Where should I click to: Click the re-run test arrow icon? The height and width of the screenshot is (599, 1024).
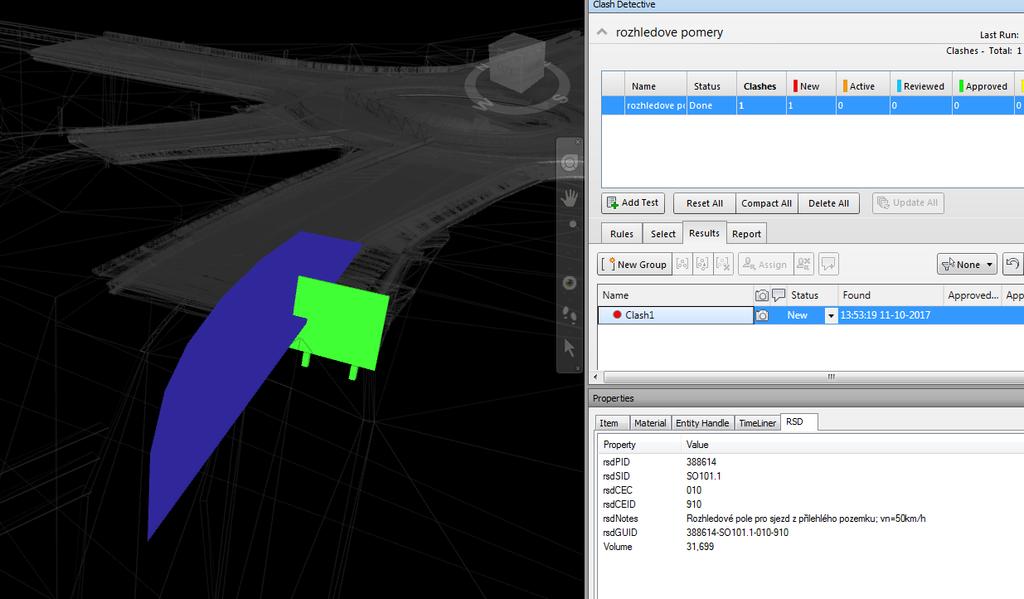point(1012,264)
